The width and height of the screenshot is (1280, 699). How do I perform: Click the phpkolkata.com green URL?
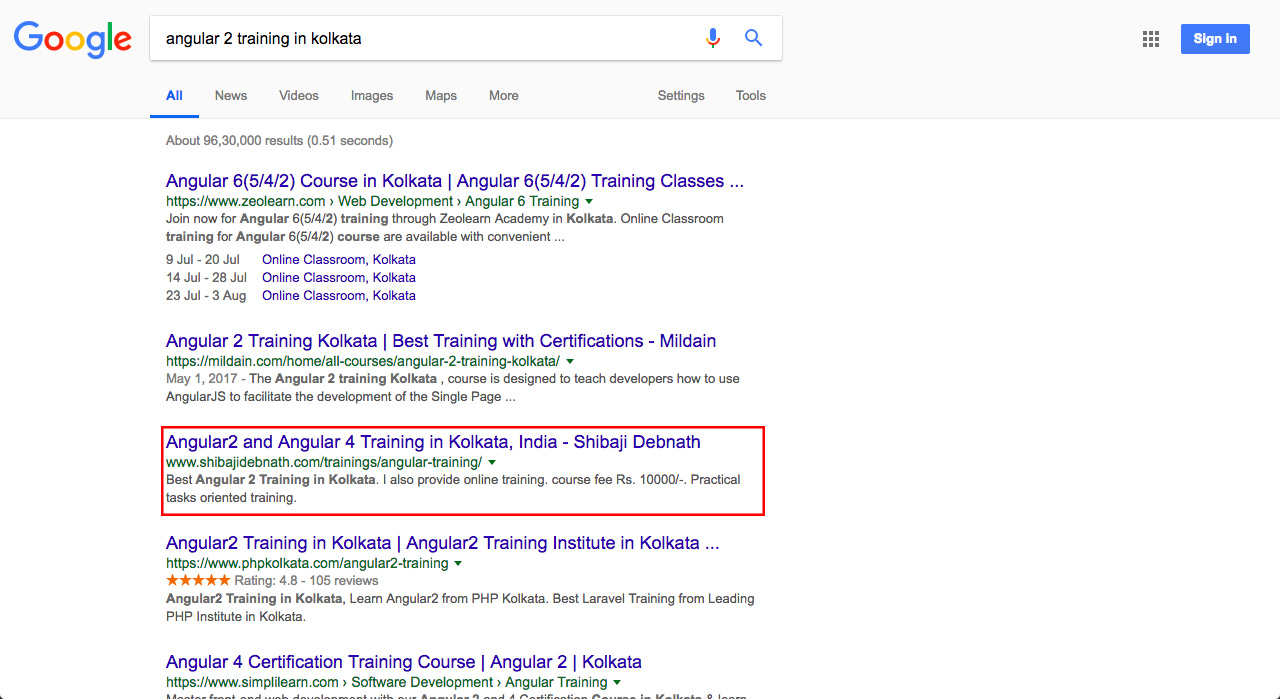307,563
